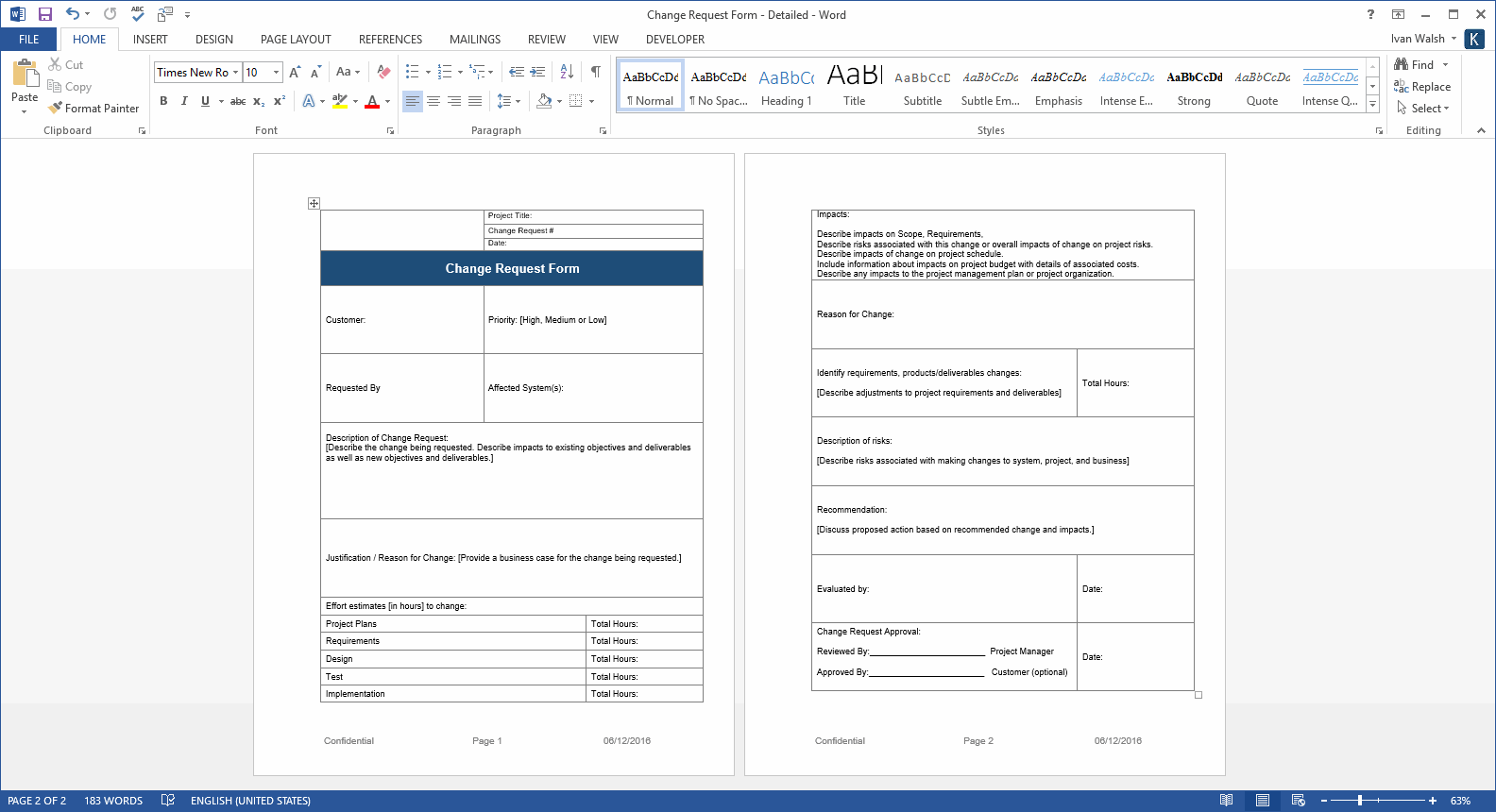Click the Save icon in title bar
The width and height of the screenshot is (1496, 812).
pyautogui.click(x=44, y=14)
